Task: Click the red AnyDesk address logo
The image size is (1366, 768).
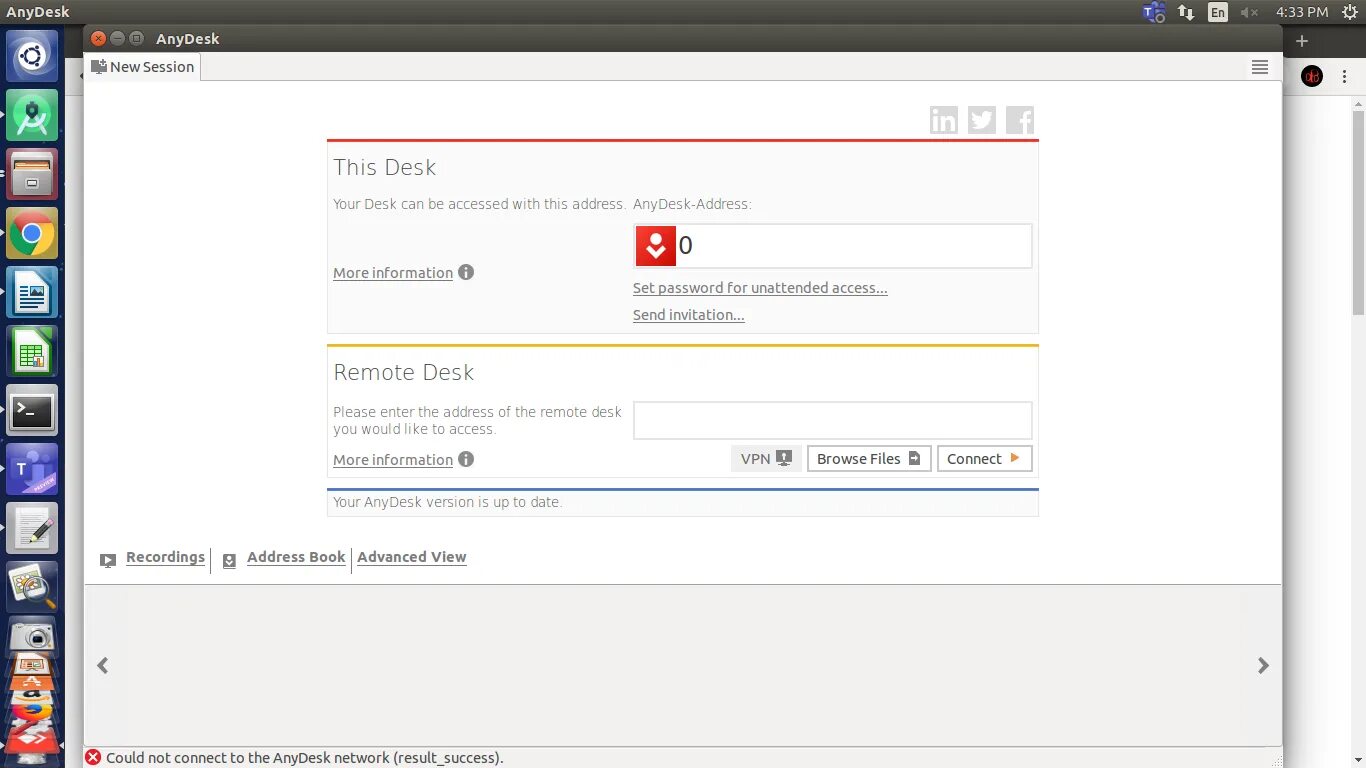Action: (656, 246)
